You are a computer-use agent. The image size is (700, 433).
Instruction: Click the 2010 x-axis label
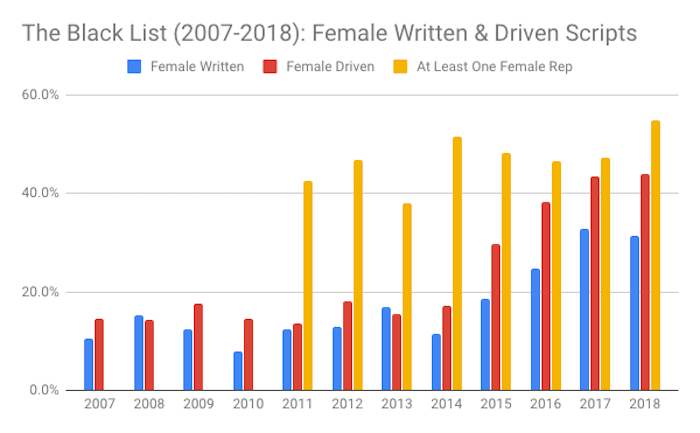point(248,404)
